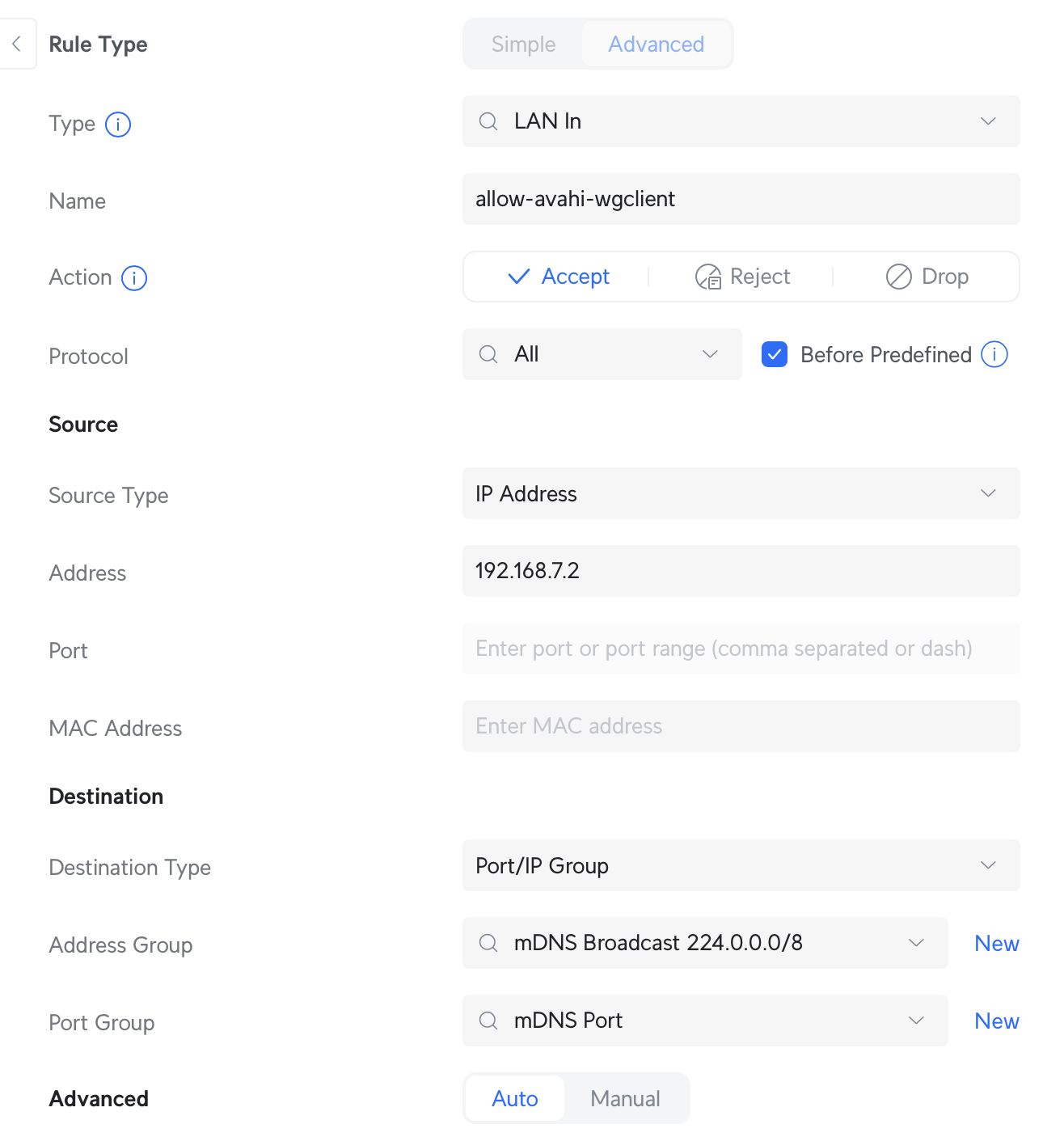Screen dimensions: 1064x1137
Task: Click the search icon in Port Group field
Action: pos(488,1021)
